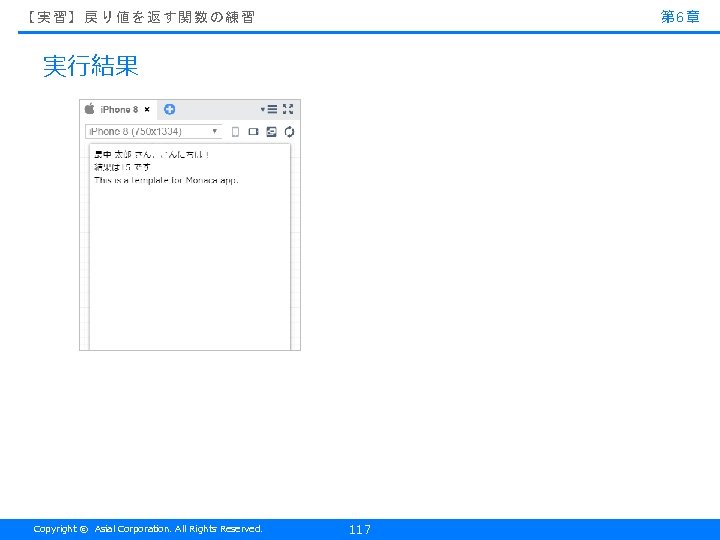
Task: Toggle fullscreen for the preview panel
Action: click(288, 109)
